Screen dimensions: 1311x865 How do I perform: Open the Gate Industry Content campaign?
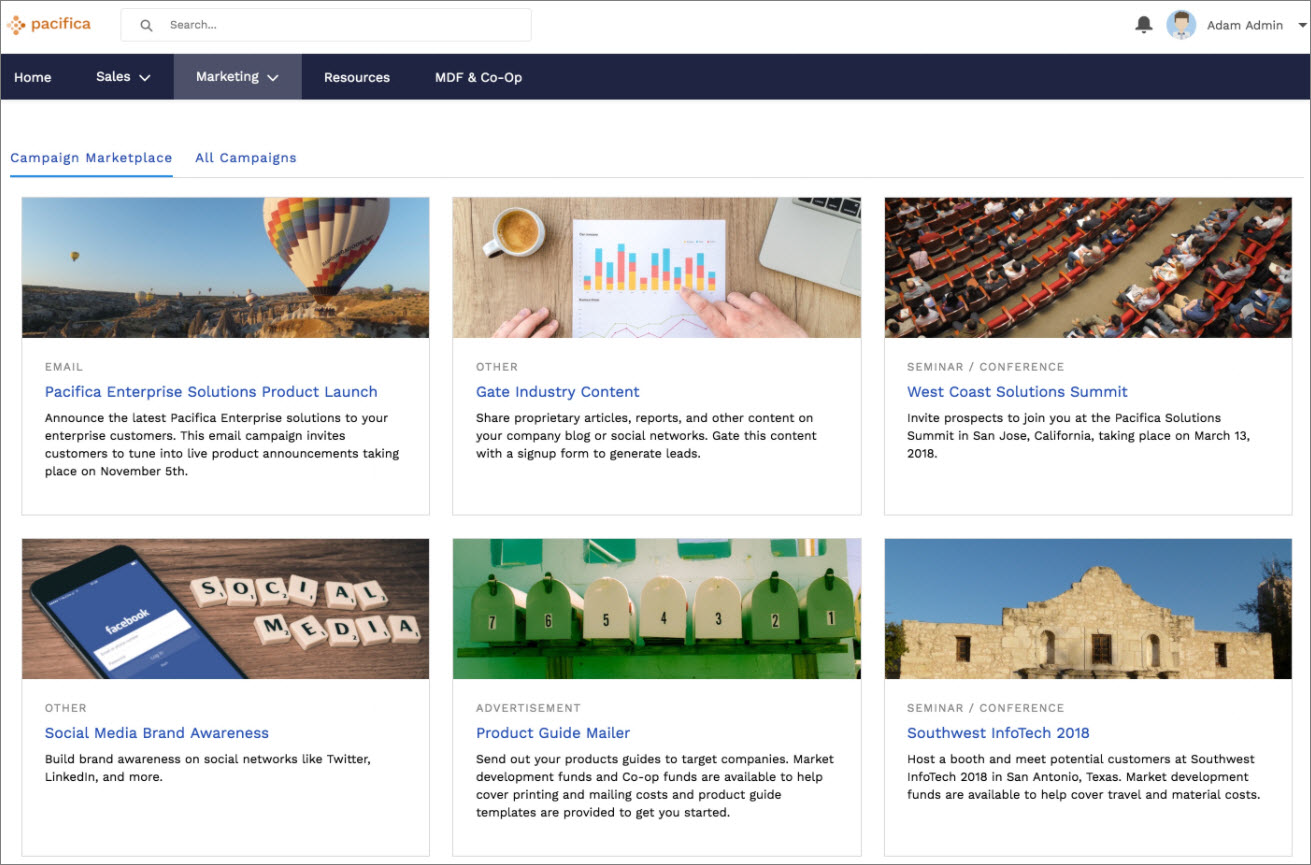(x=558, y=392)
